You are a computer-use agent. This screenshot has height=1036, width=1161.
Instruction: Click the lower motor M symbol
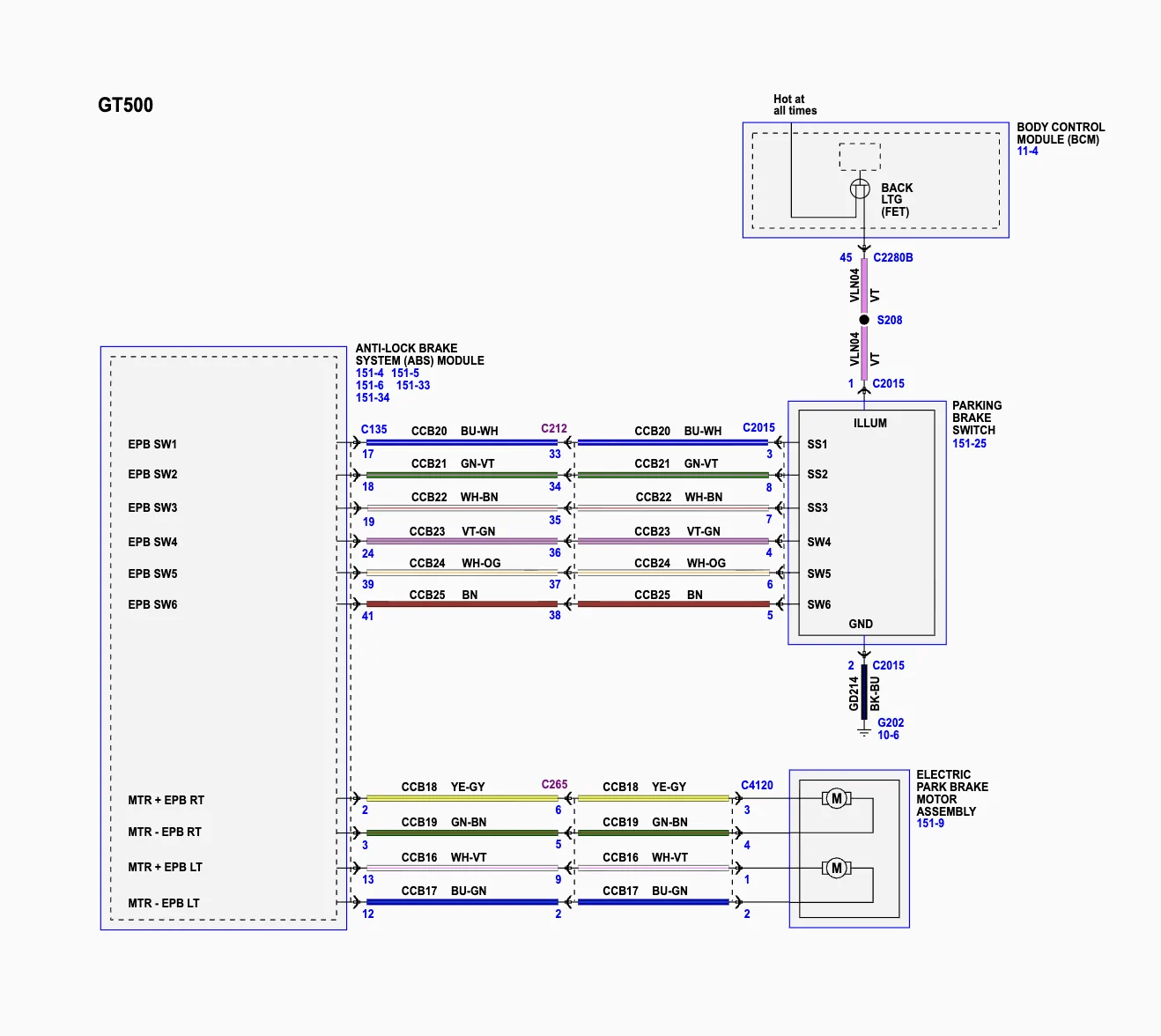point(837,869)
